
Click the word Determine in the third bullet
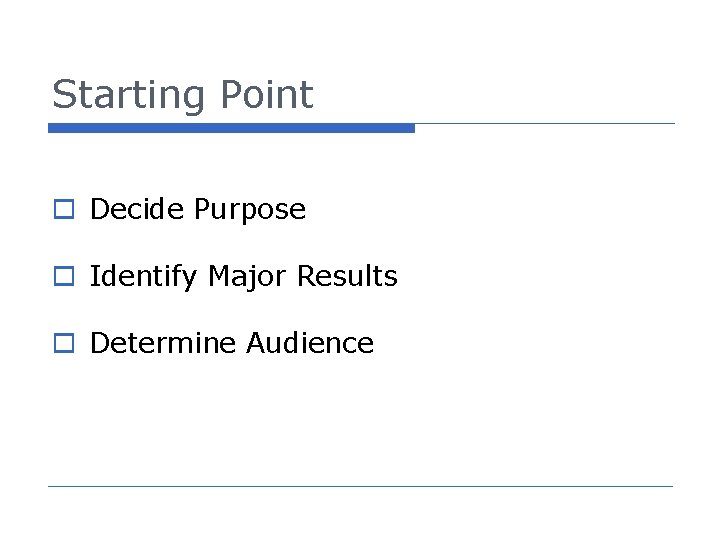coord(163,343)
